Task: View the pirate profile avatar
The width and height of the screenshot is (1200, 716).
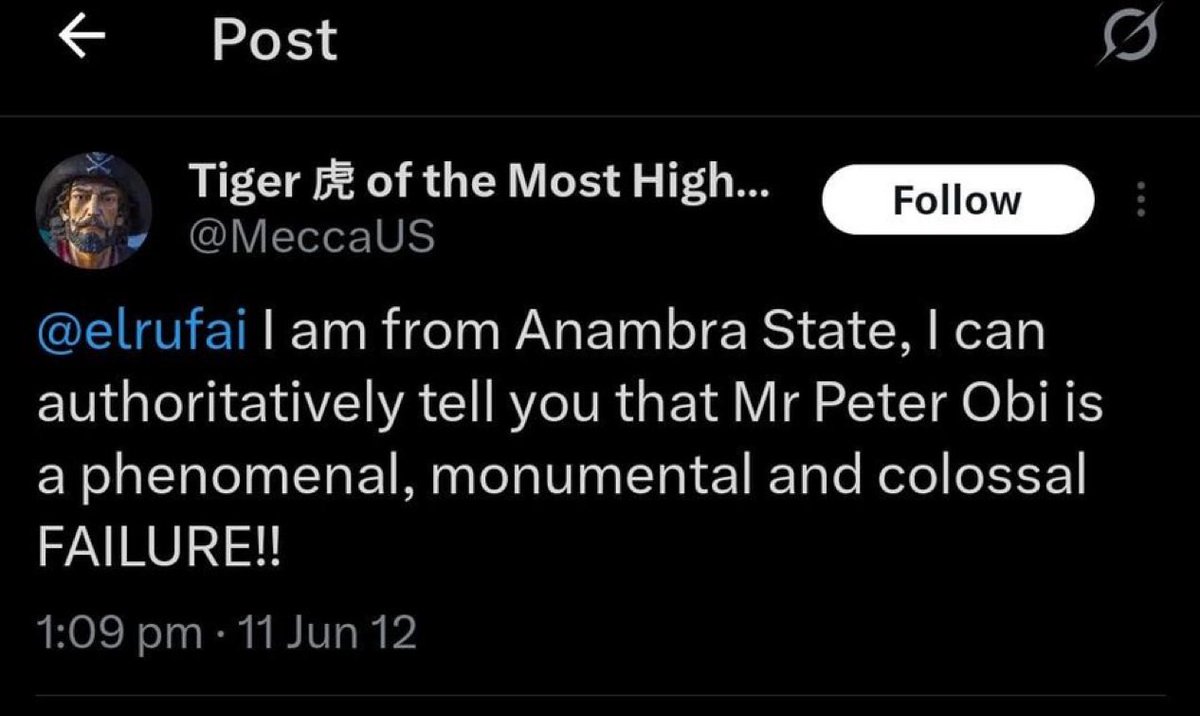Action: (x=94, y=210)
